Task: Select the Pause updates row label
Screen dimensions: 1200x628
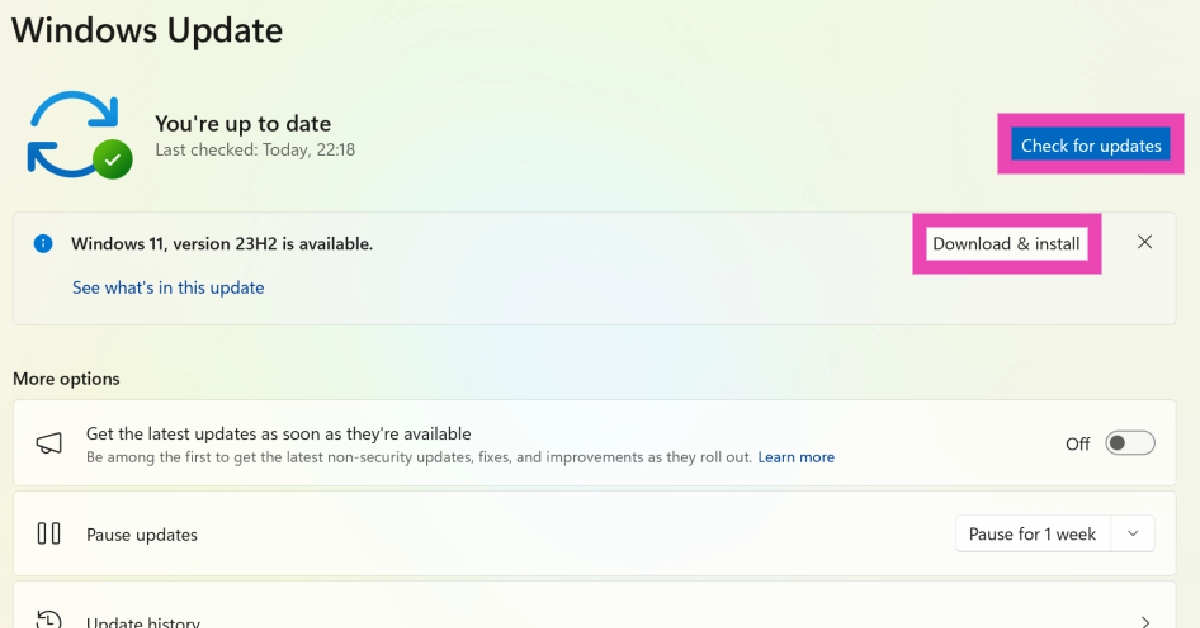Action: click(x=142, y=535)
